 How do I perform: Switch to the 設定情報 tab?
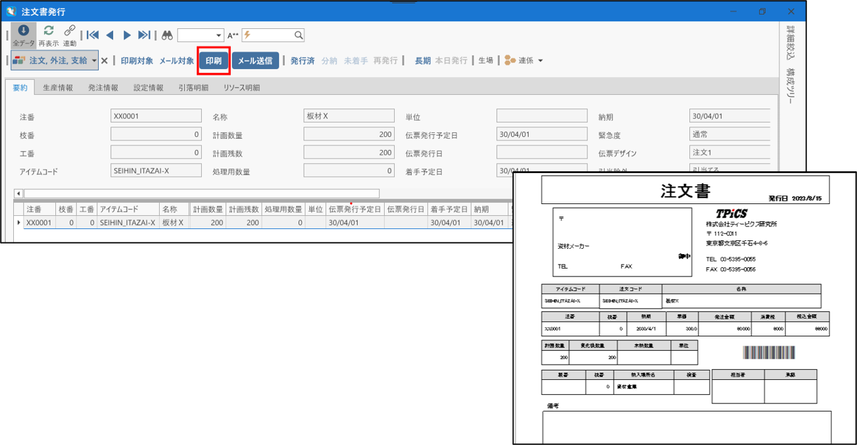(x=149, y=87)
